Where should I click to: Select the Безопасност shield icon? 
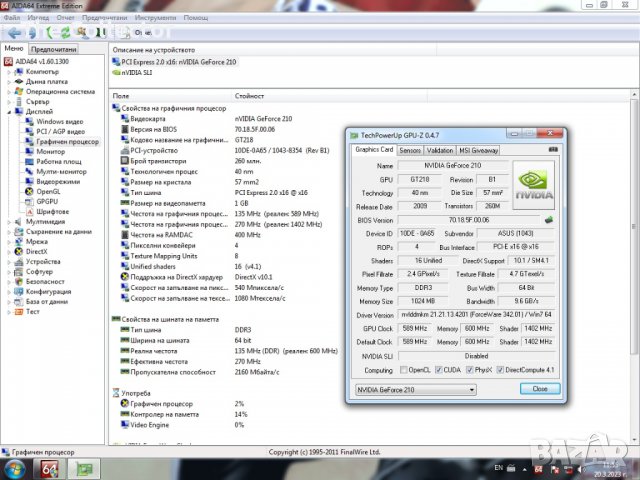coord(19,281)
